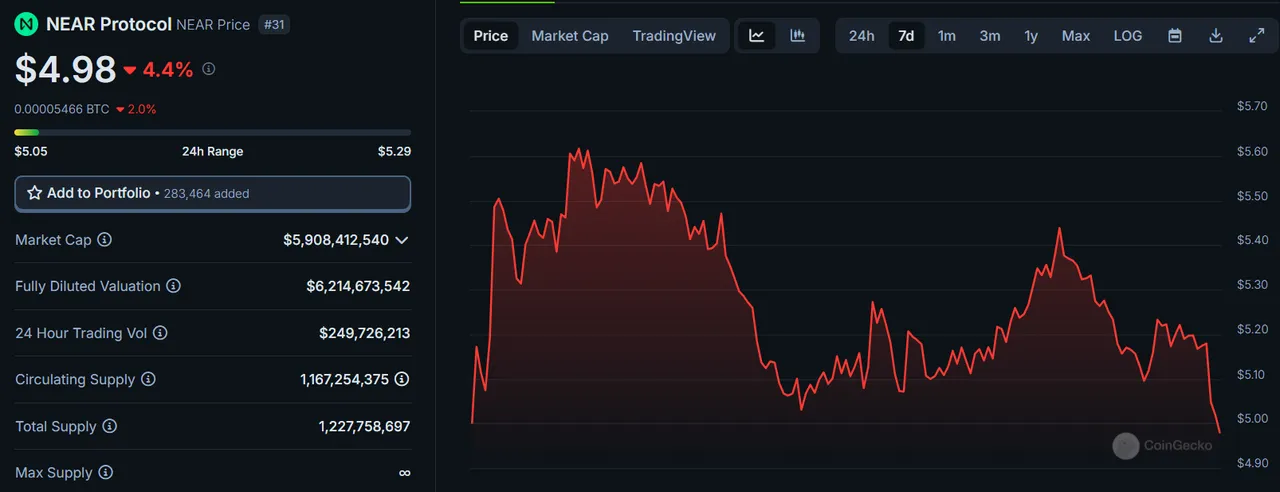This screenshot has width=1280, height=492.
Task: Click the star icon in Add to Portfolio
Action: click(x=34, y=193)
